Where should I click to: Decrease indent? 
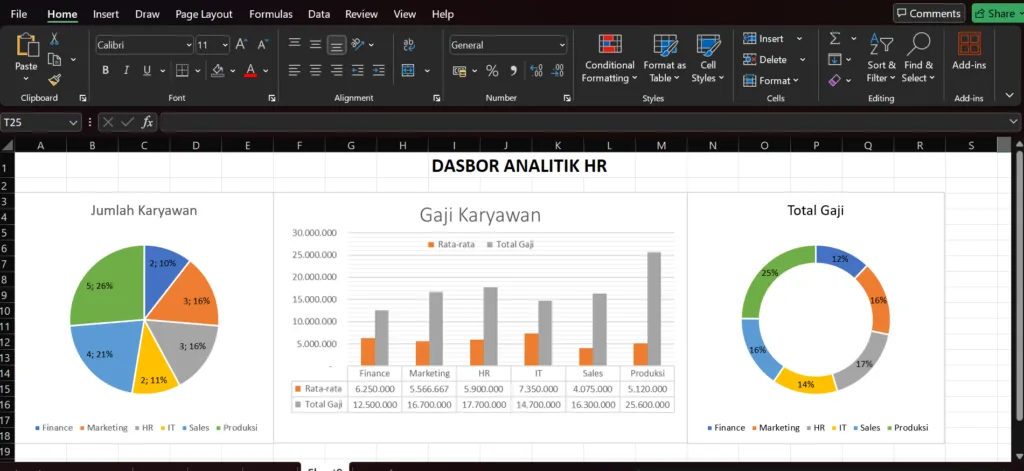[x=357, y=70]
